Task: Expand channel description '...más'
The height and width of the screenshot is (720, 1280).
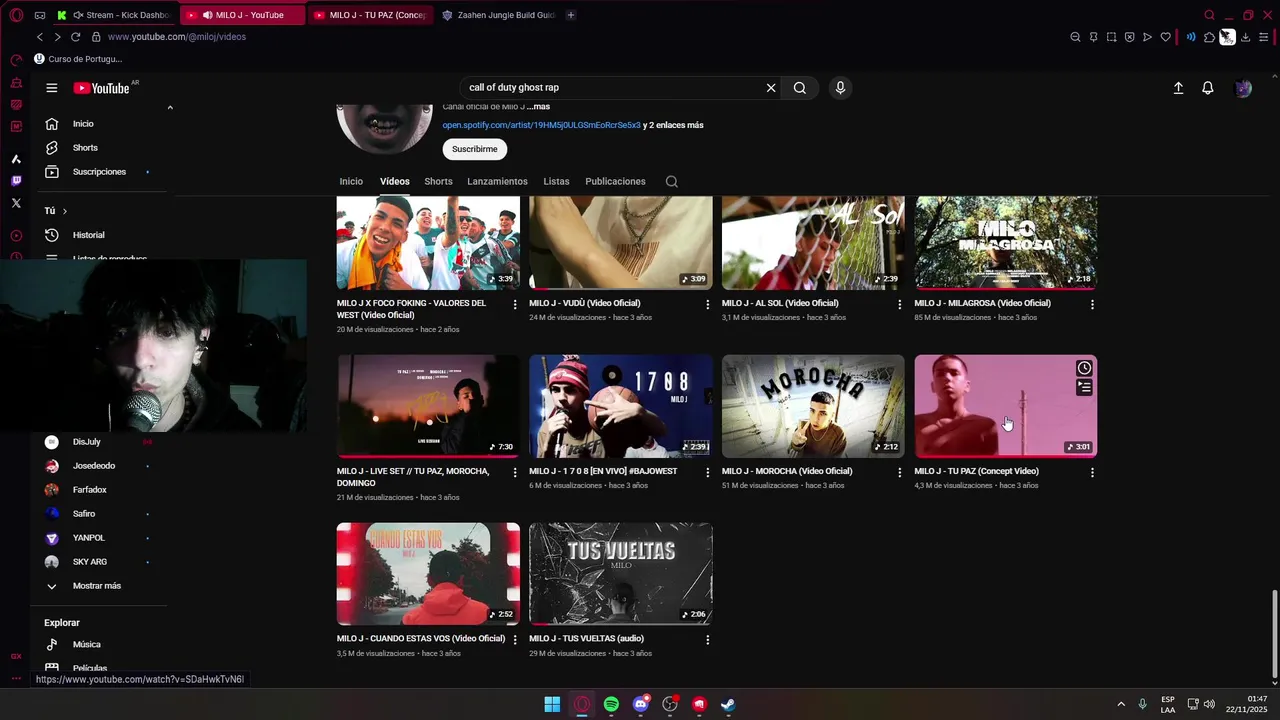Action: (x=538, y=107)
